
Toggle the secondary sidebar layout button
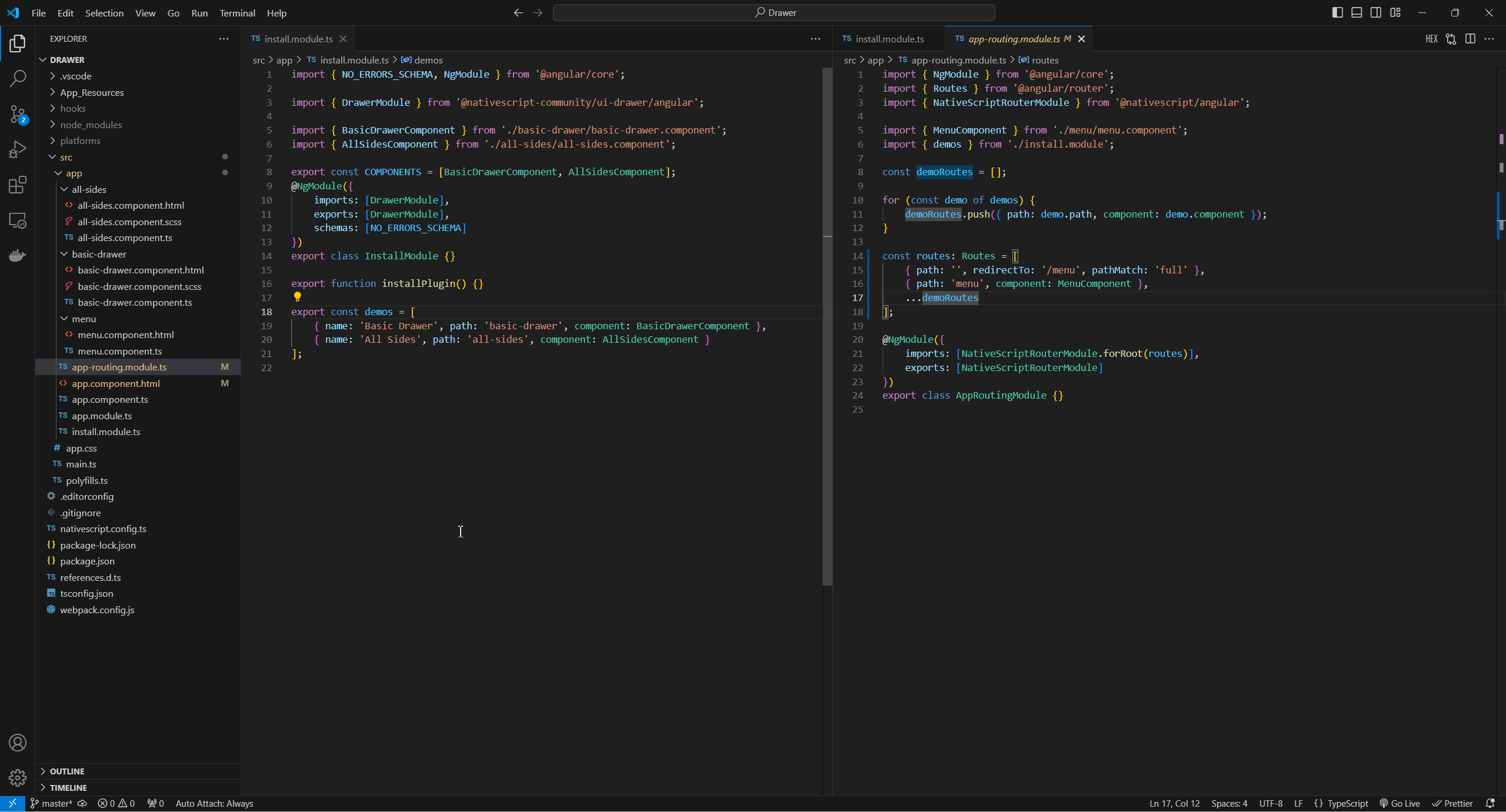(x=1376, y=12)
